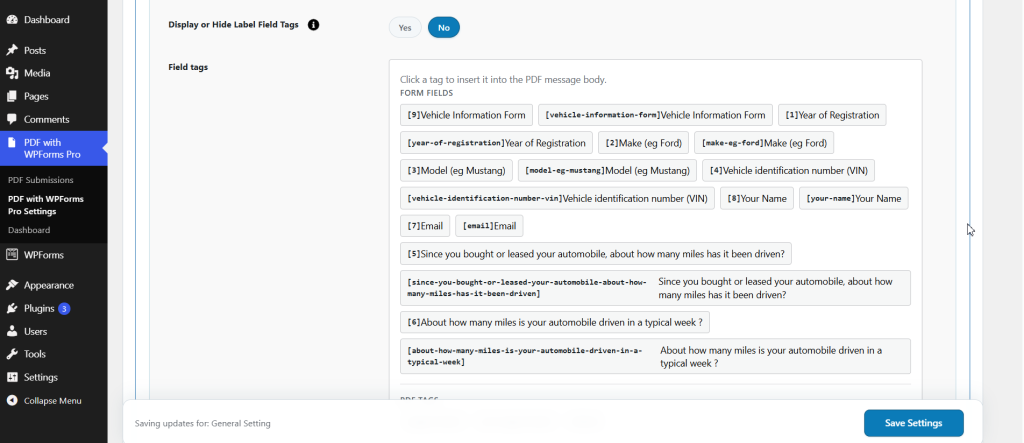Insert the [make-eg-ford] tag
Image resolution: width=1024 pixels, height=443 pixels.
click(764, 142)
